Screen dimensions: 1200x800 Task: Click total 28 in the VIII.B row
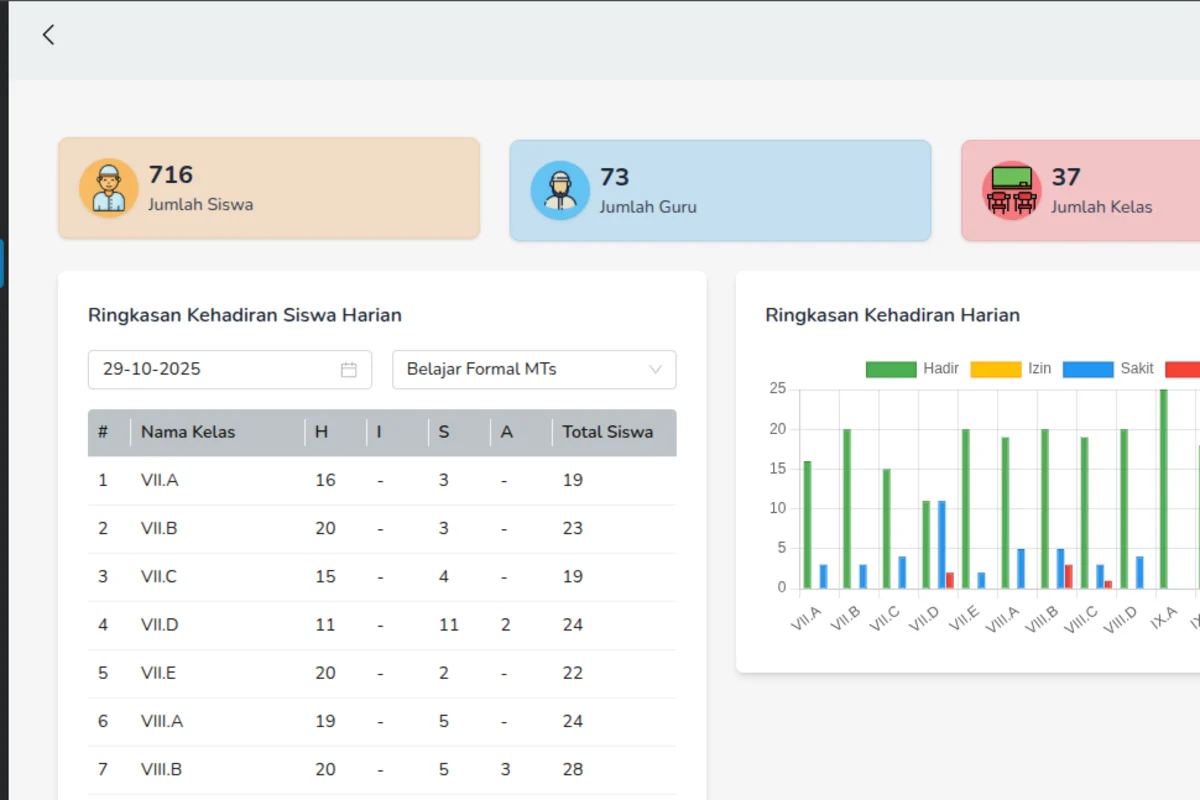tap(572, 769)
